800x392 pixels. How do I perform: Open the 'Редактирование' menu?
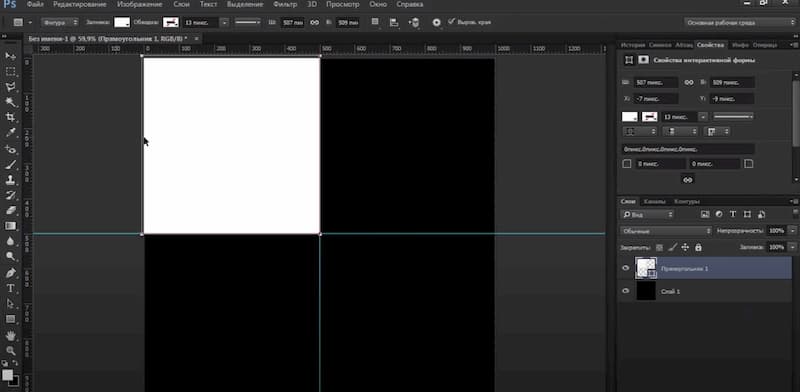point(80,5)
